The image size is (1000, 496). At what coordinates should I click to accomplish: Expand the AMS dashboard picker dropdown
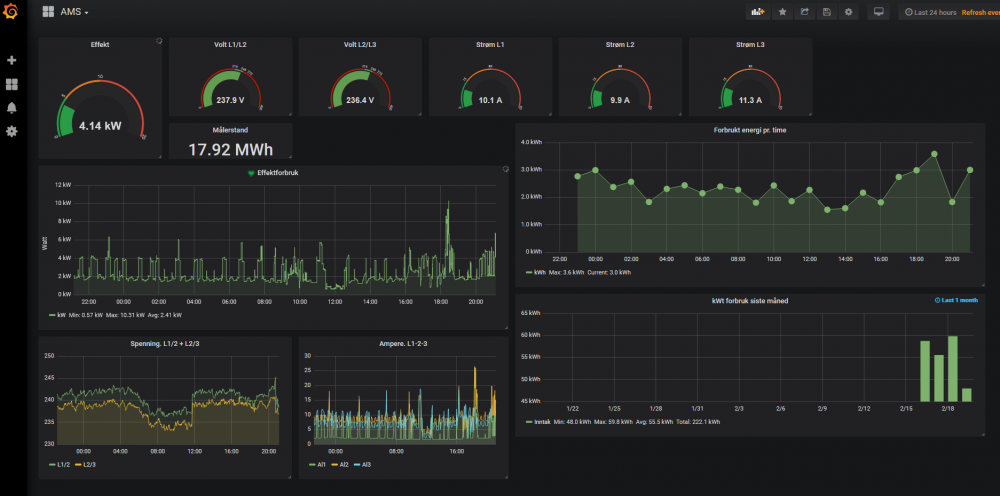74,12
